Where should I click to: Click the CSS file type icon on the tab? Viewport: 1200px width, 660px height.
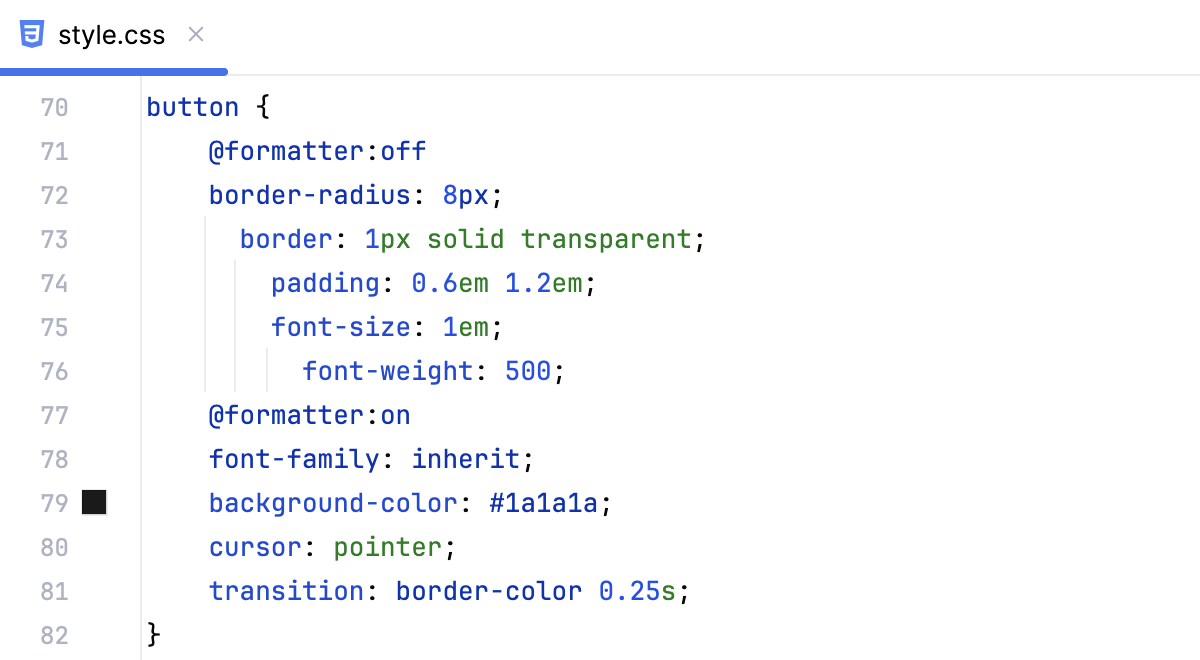pos(32,33)
